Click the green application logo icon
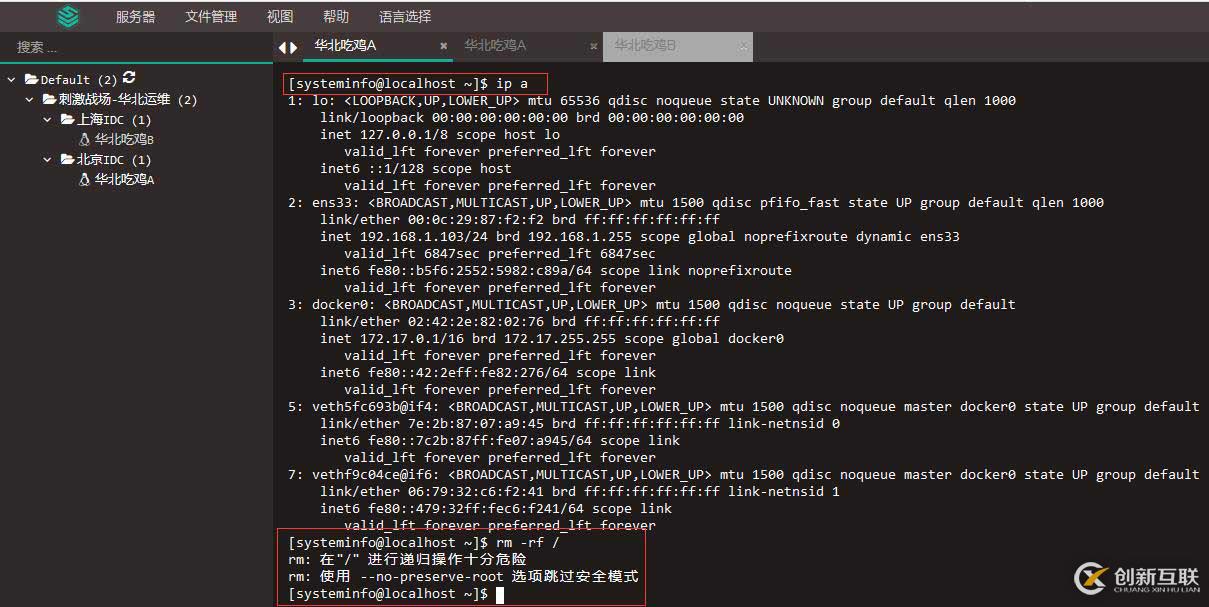The width and height of the screenshot is (1209, 607). click(x=67, y=16)
